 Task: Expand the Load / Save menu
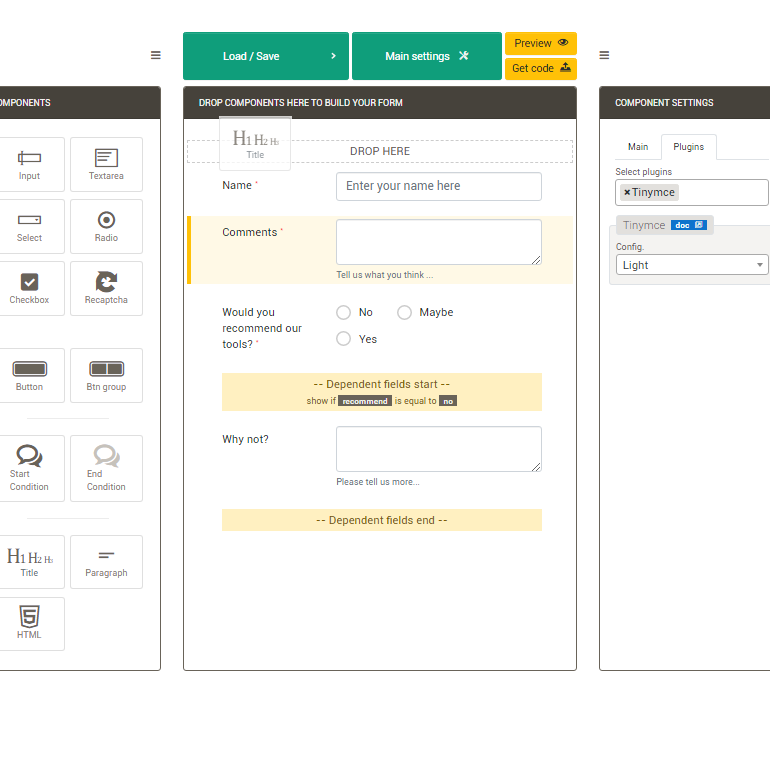pos(265,56)
